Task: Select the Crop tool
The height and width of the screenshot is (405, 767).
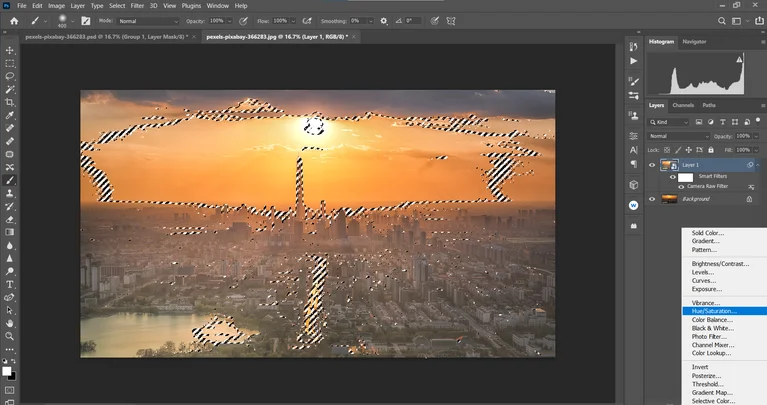Action: click(10, 102)
